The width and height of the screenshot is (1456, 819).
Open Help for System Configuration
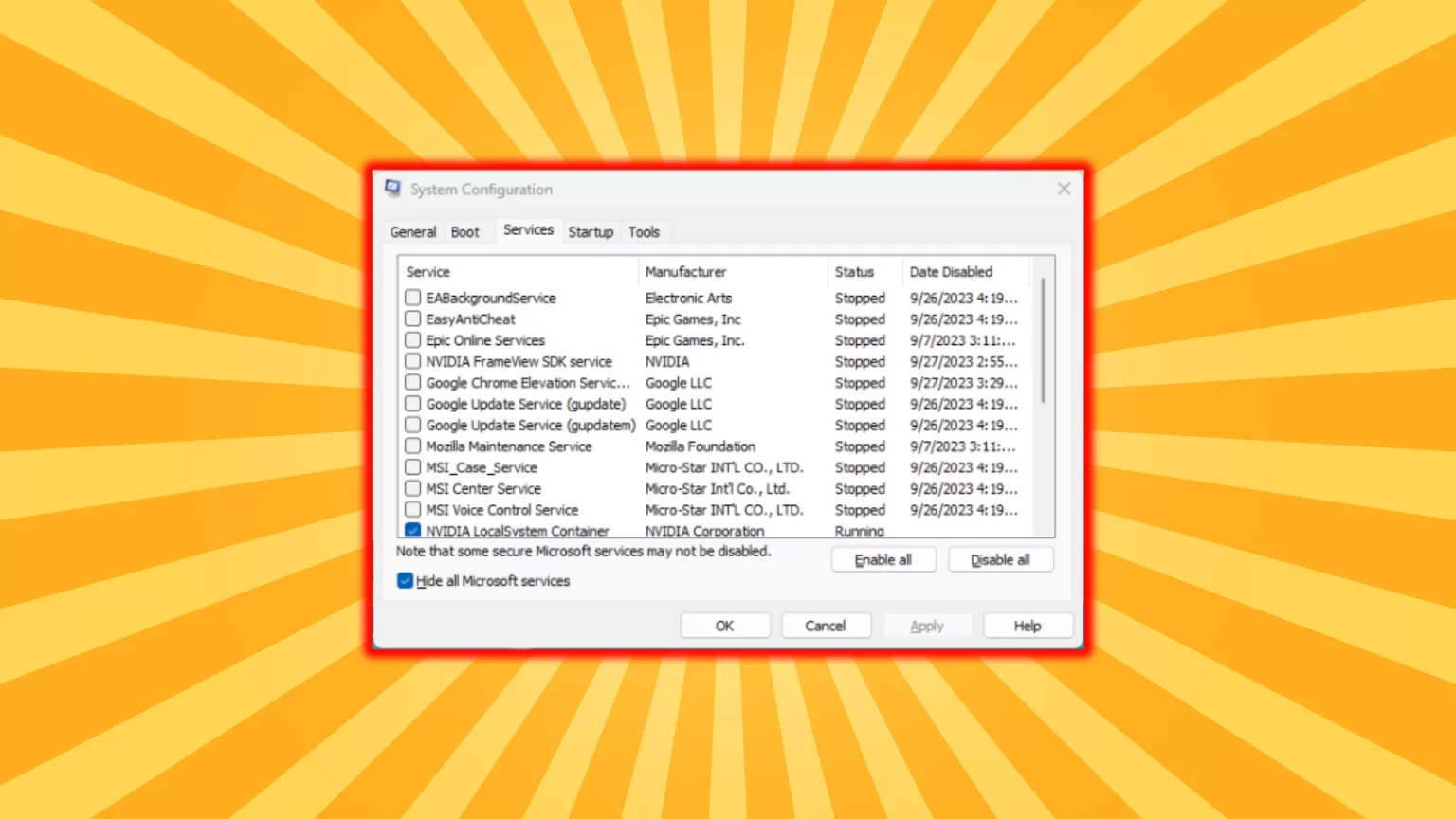1028,627
